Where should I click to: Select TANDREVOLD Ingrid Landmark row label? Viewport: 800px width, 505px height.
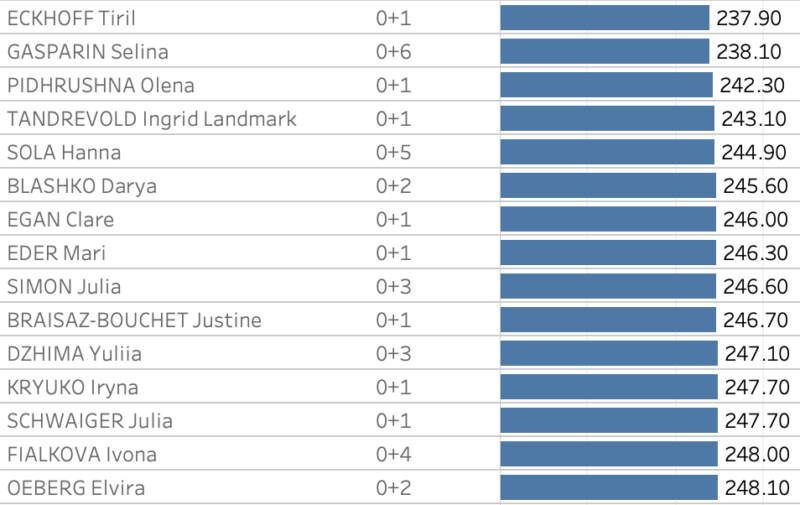(x=152, y=119)
